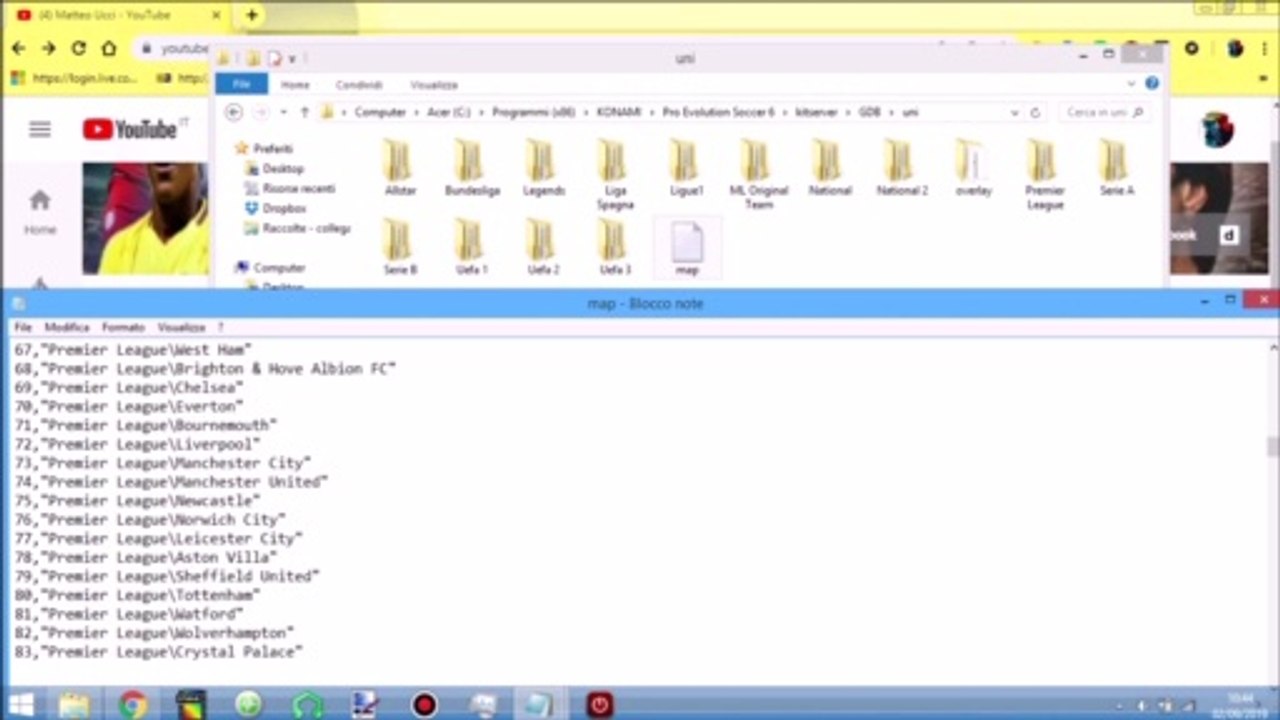
Task: Open the National 2 folder
Action: point(902,167)
